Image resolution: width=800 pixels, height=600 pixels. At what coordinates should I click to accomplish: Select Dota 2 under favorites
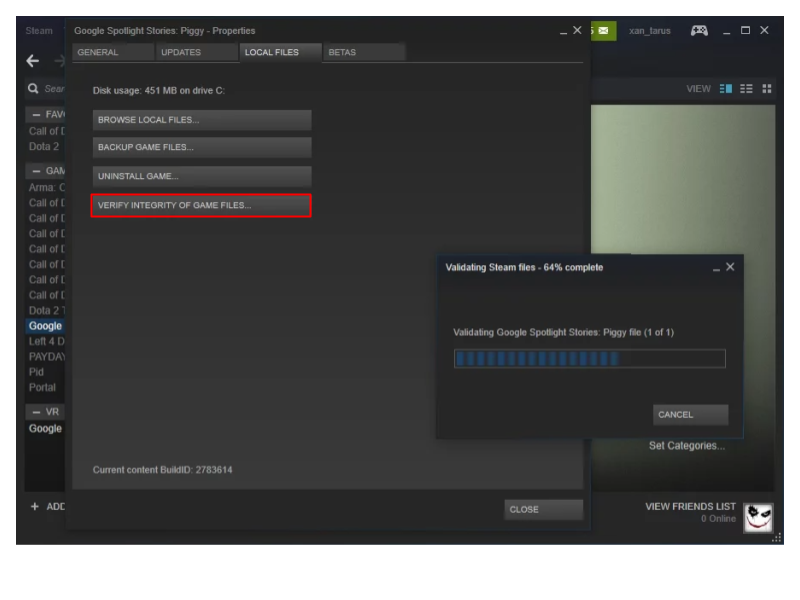tap(44, 146)
